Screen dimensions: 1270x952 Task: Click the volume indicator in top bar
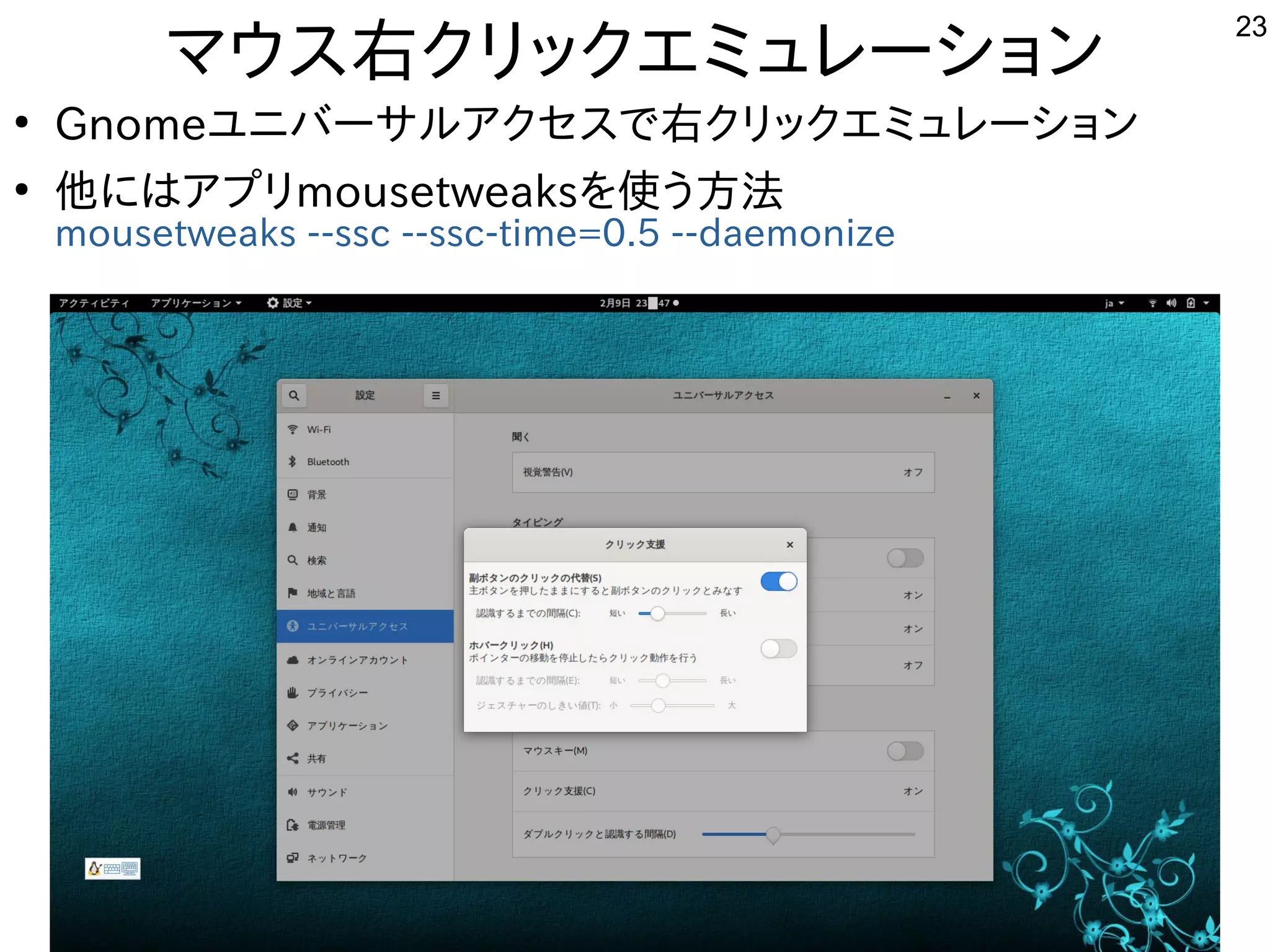tap(1171, 303)
